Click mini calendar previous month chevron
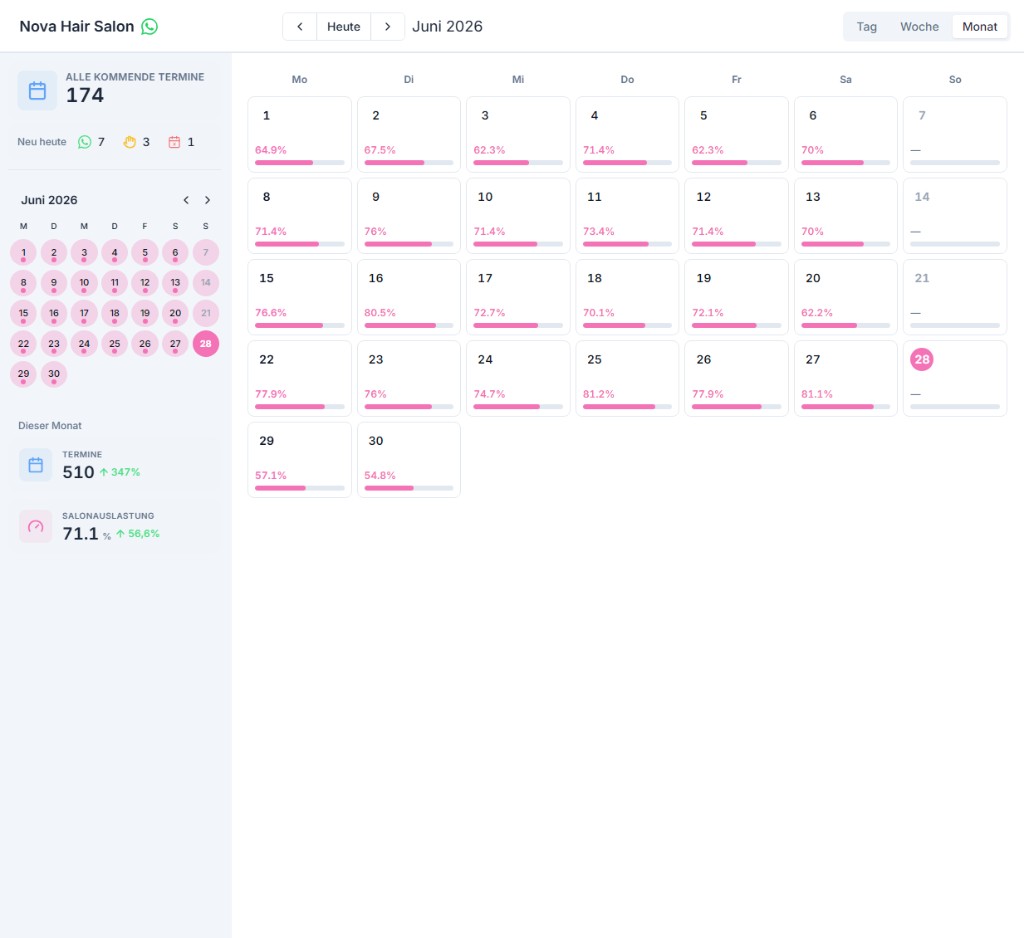 [186, 200]
